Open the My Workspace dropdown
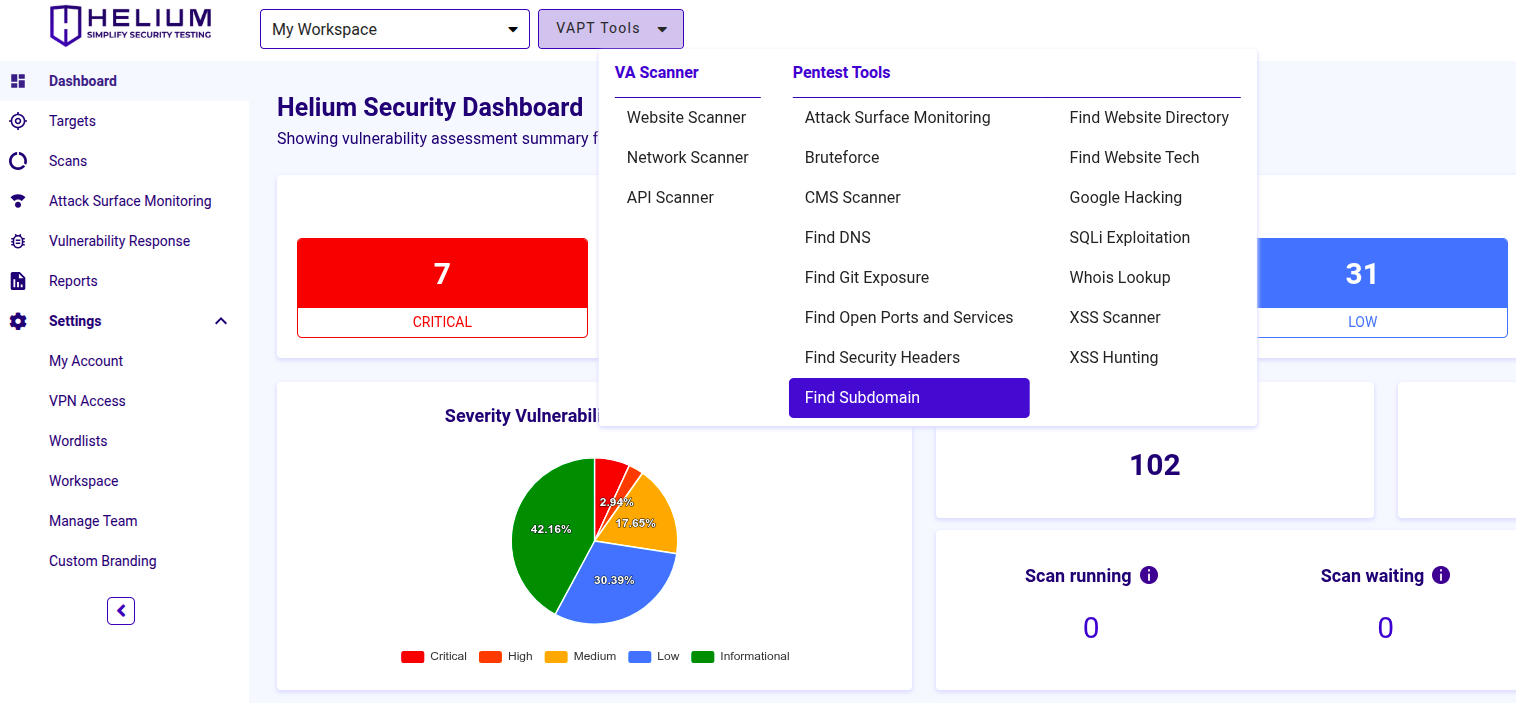 pyautogui.click(x=394, y=28)
